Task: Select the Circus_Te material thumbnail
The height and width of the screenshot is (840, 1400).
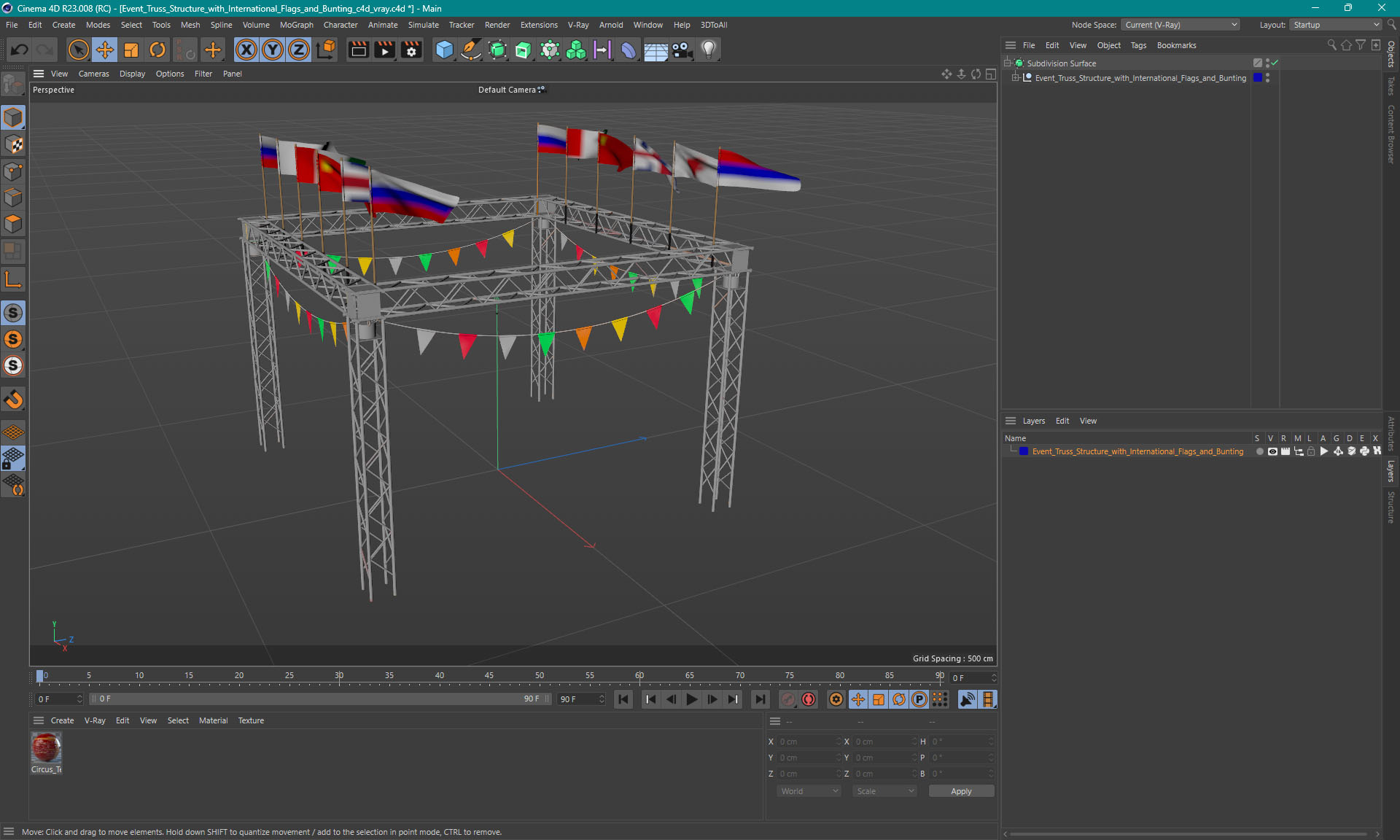Action: (46, 747)
